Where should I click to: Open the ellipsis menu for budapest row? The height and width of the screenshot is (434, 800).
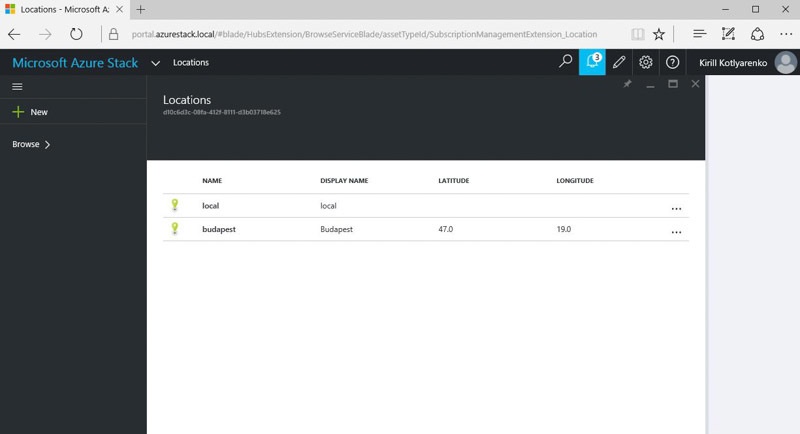pos(677,232)
